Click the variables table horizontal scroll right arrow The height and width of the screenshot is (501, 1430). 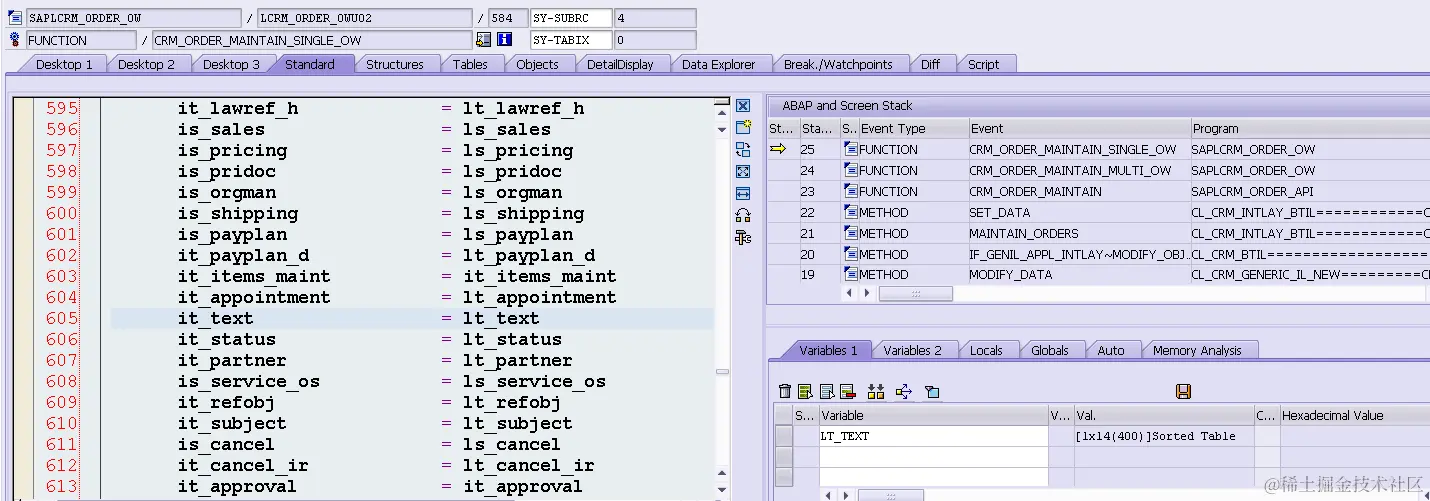847,495
